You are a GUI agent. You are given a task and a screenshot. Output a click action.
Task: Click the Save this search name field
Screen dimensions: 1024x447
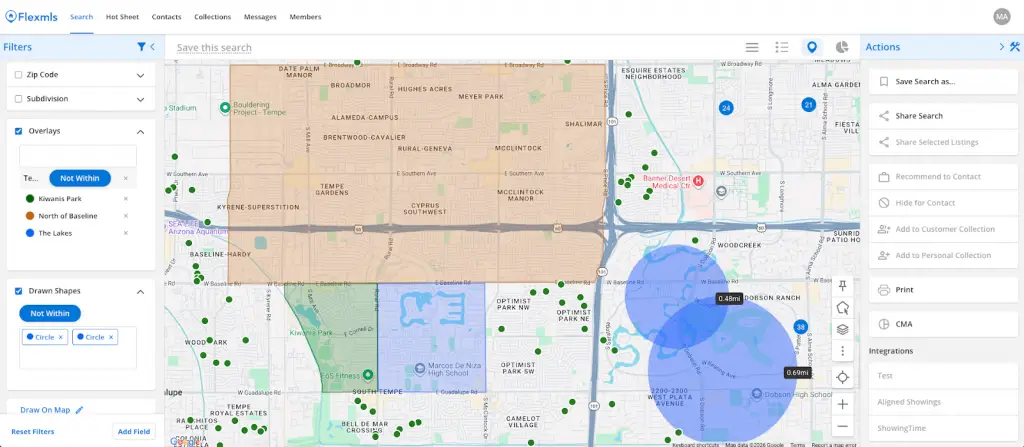point(214,48)
